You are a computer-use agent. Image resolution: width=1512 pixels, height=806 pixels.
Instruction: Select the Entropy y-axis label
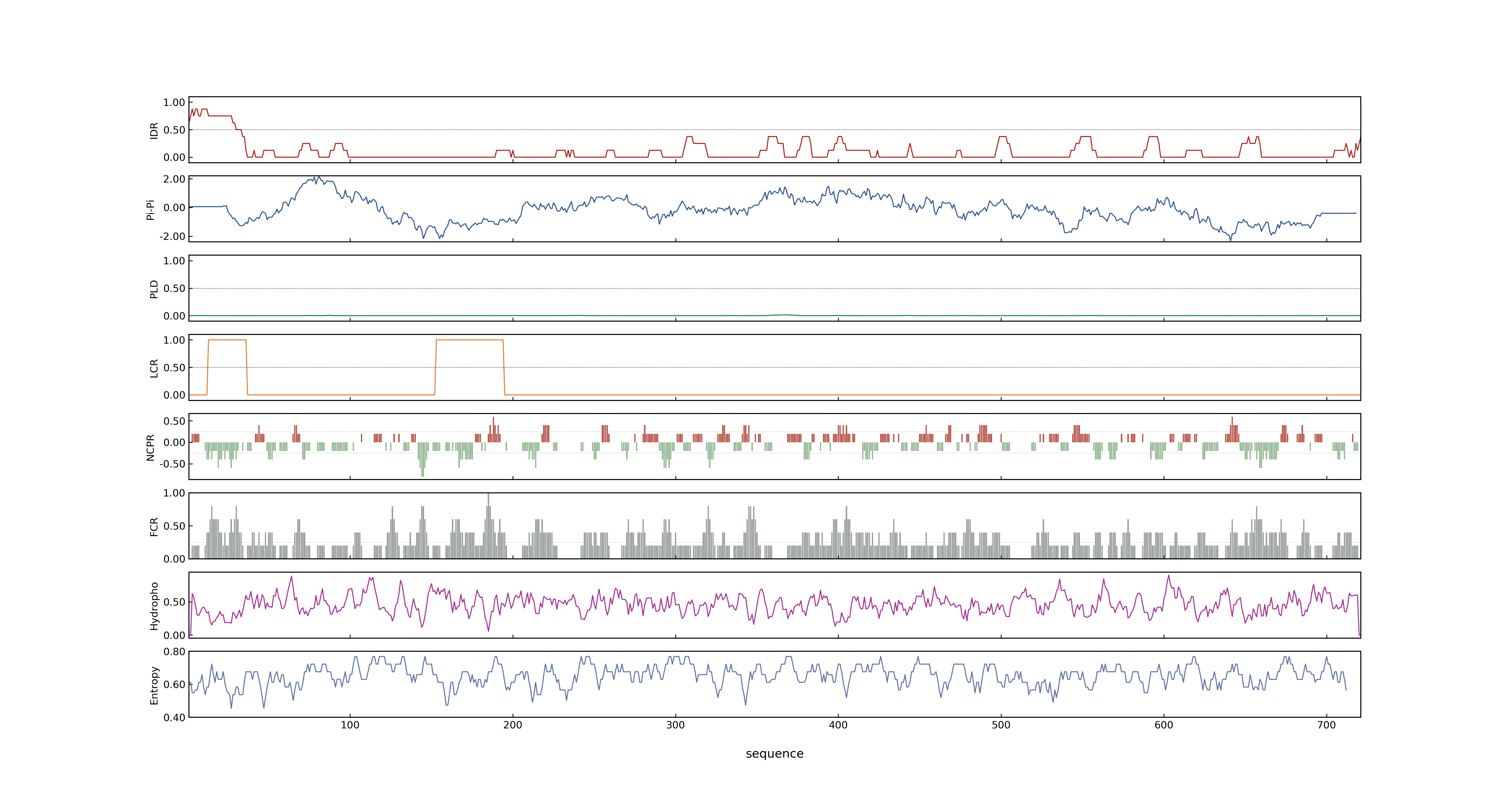[x=154, y=685]
